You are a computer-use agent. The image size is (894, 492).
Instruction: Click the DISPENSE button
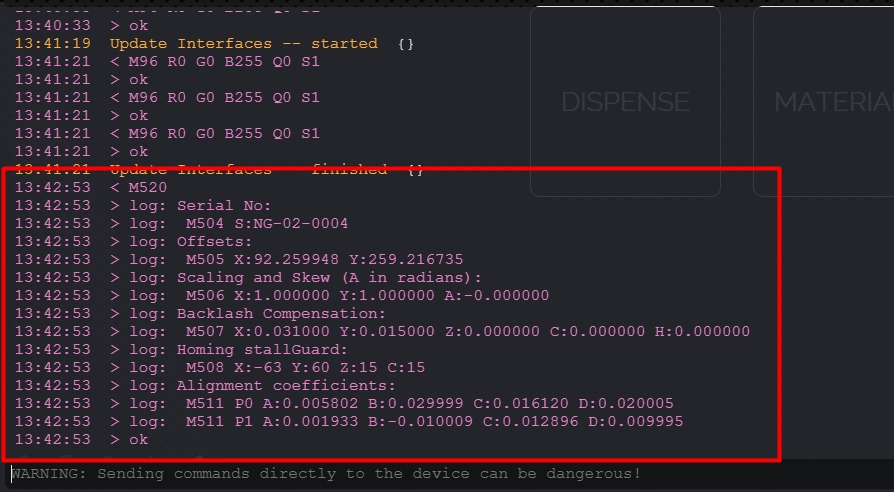pyautogui.click(x=624, y=102)
